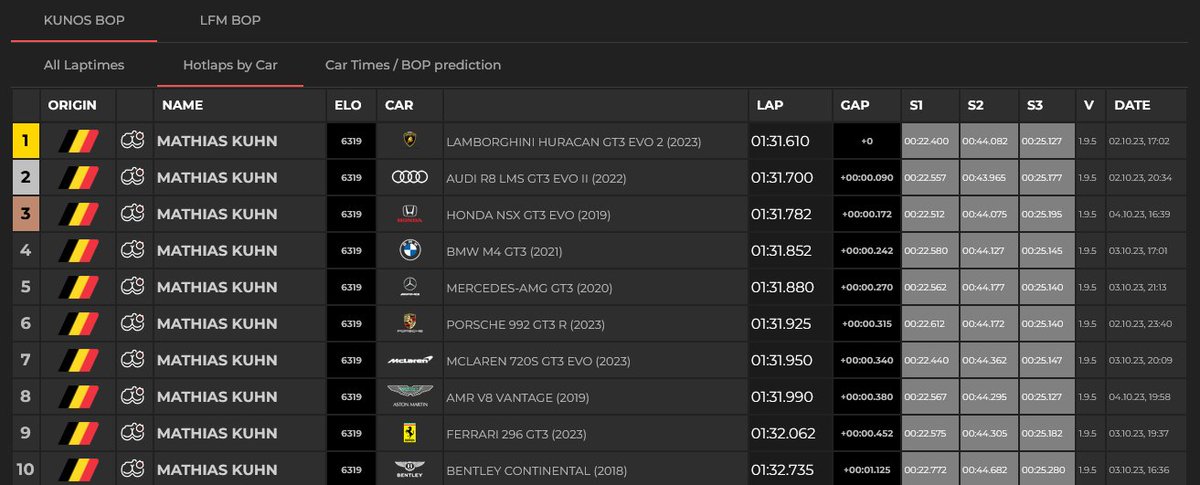Image resolution: width=1200 pixels, height=485 pixels.
Task: Click the flag in row 2
Action: click(x=78, y=177)
